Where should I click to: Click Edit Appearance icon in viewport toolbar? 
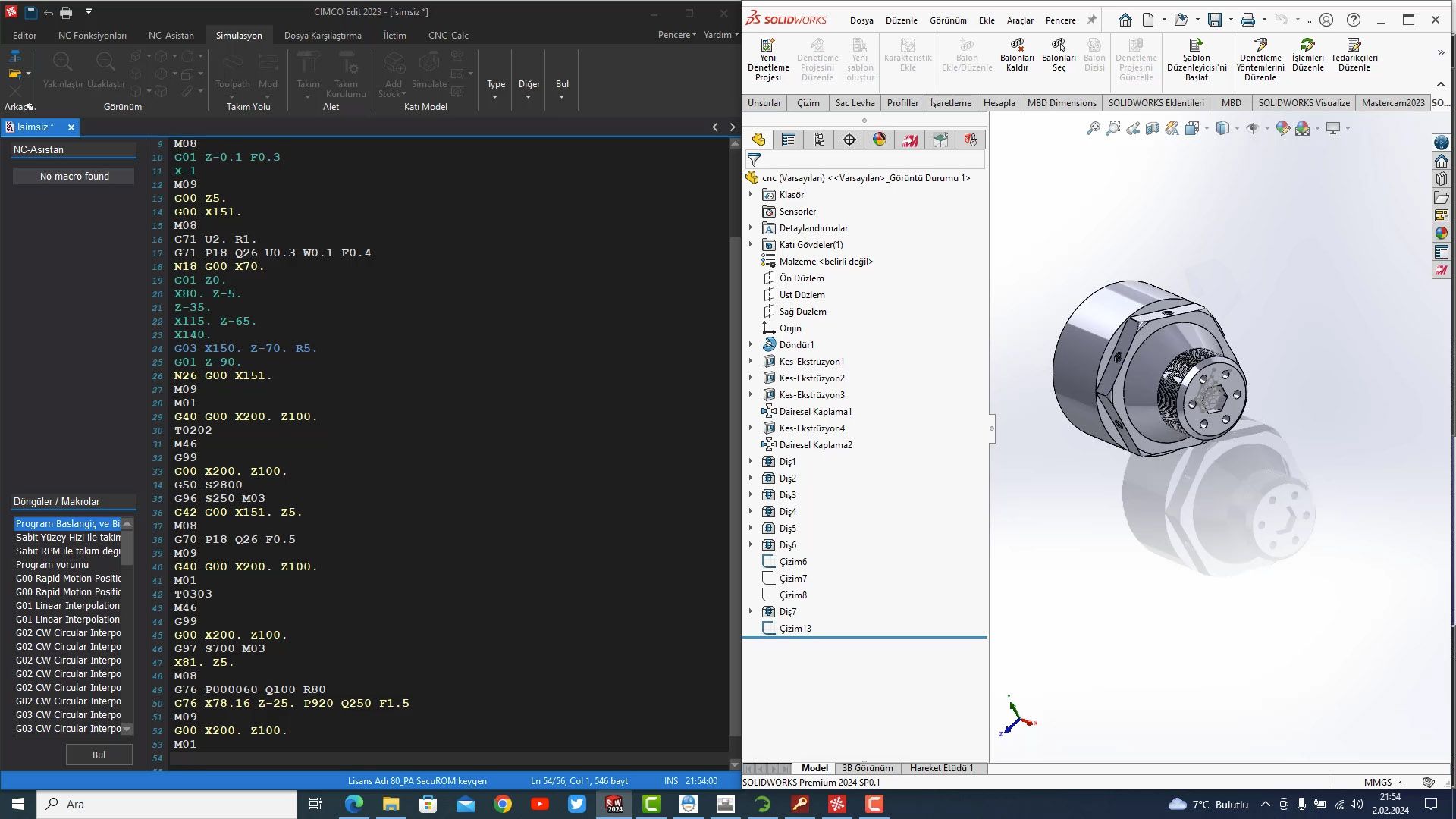tap(1282, 128)
